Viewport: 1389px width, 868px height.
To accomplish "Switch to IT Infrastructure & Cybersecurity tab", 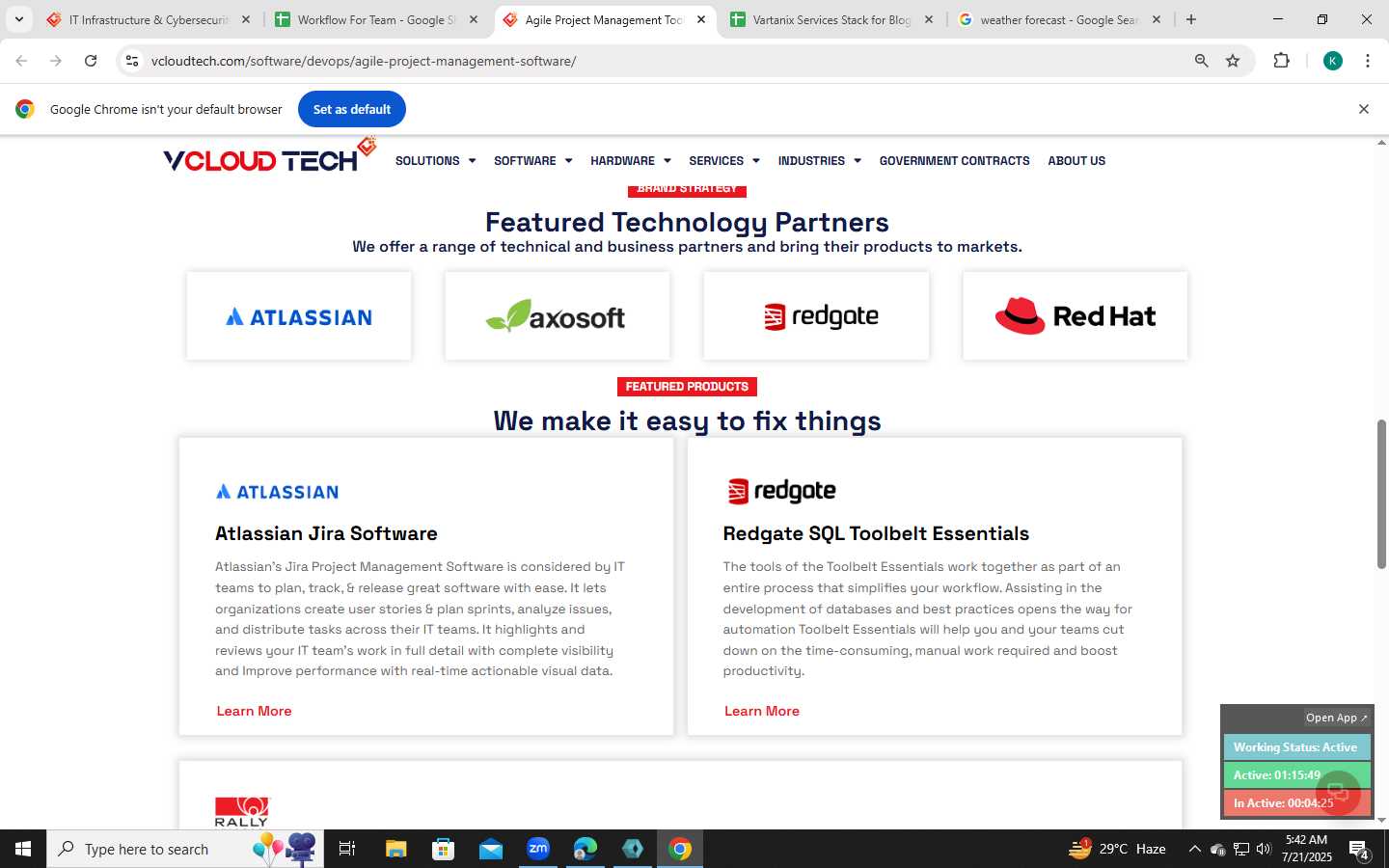I will point(149,19).
